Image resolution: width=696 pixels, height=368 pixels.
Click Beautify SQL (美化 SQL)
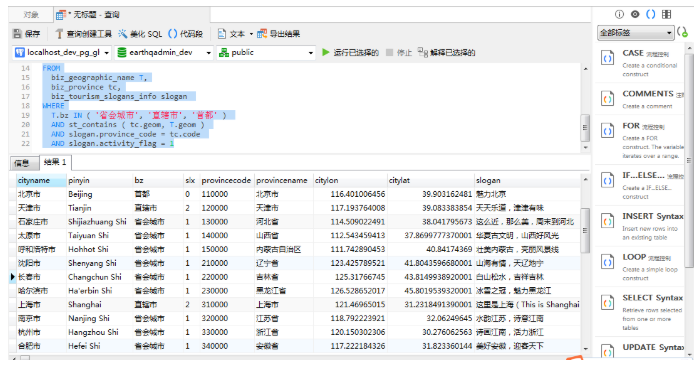pos(140,34)
